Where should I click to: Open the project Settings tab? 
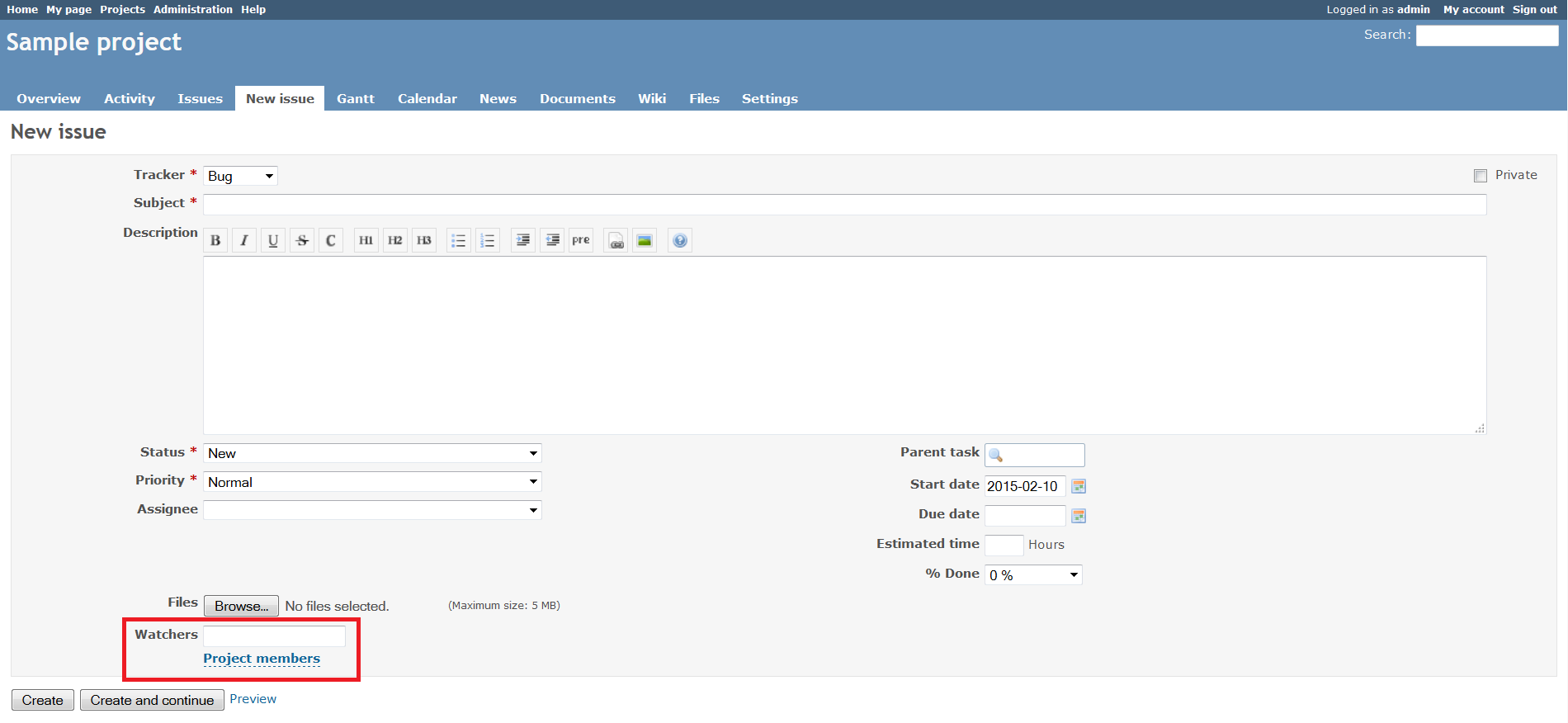pos(770,98)
